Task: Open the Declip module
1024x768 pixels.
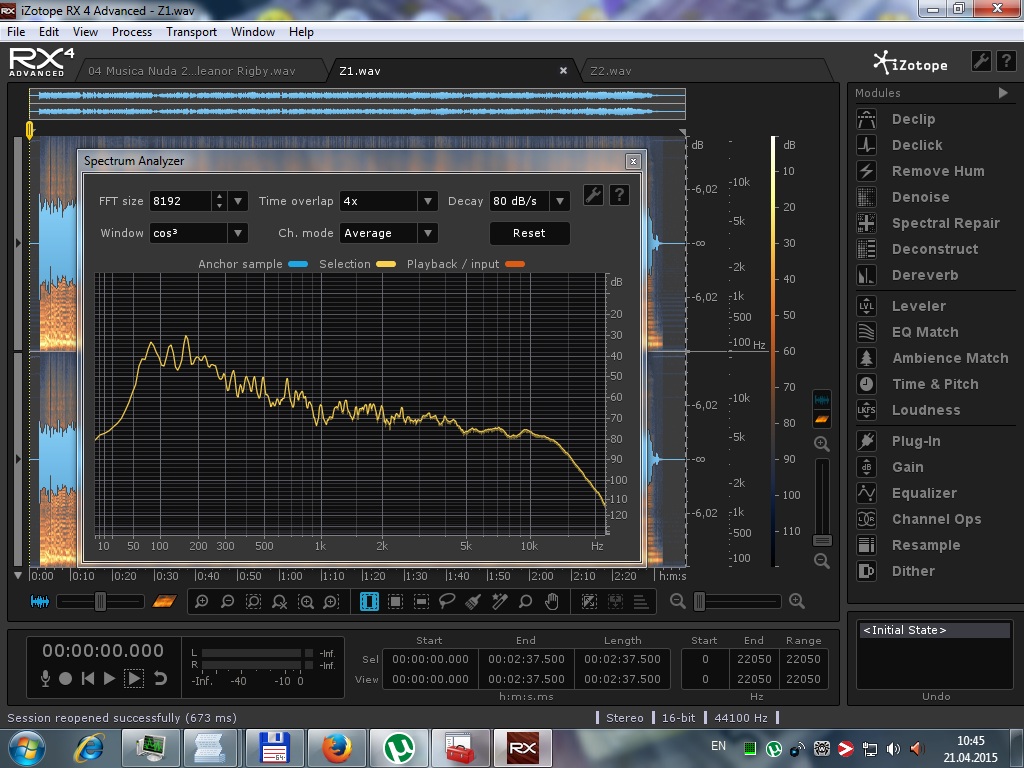Action: 913,119
